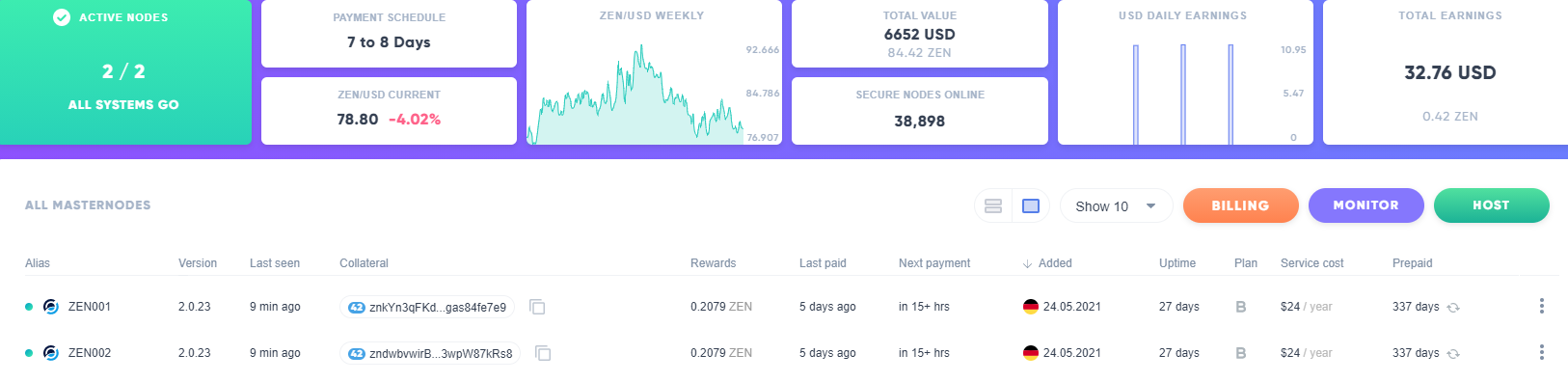Click the Horizen coin icon beside ZEN002
1568x382 pixels.
[51, 353]
